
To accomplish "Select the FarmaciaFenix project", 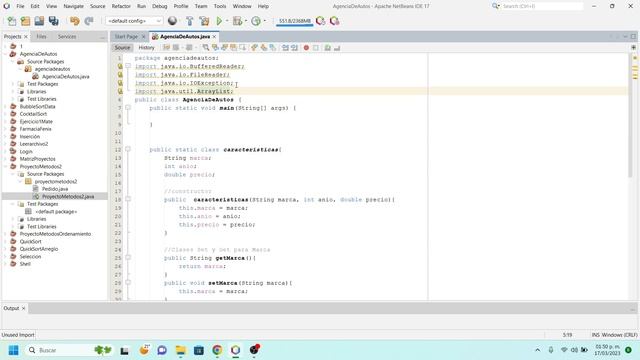I will (35, 129).
